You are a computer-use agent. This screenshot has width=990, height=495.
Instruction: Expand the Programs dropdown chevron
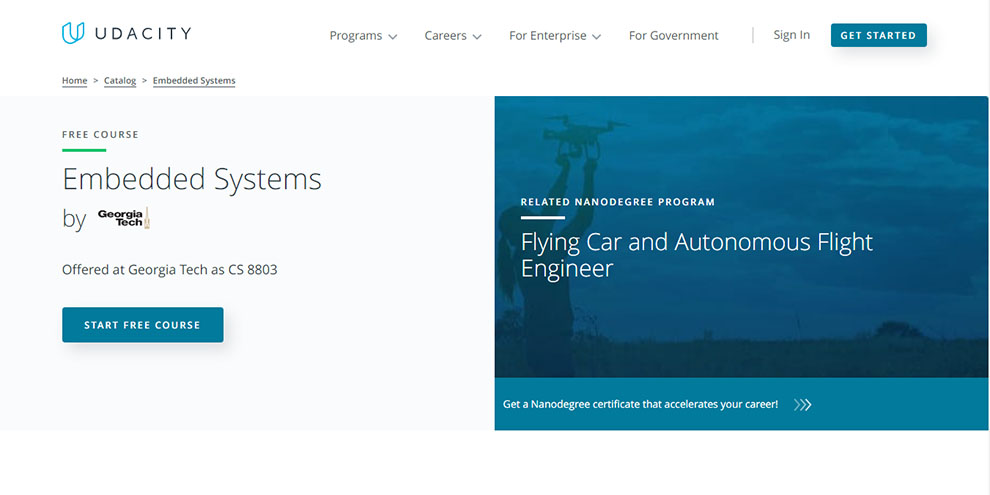(x=393, y=37)
